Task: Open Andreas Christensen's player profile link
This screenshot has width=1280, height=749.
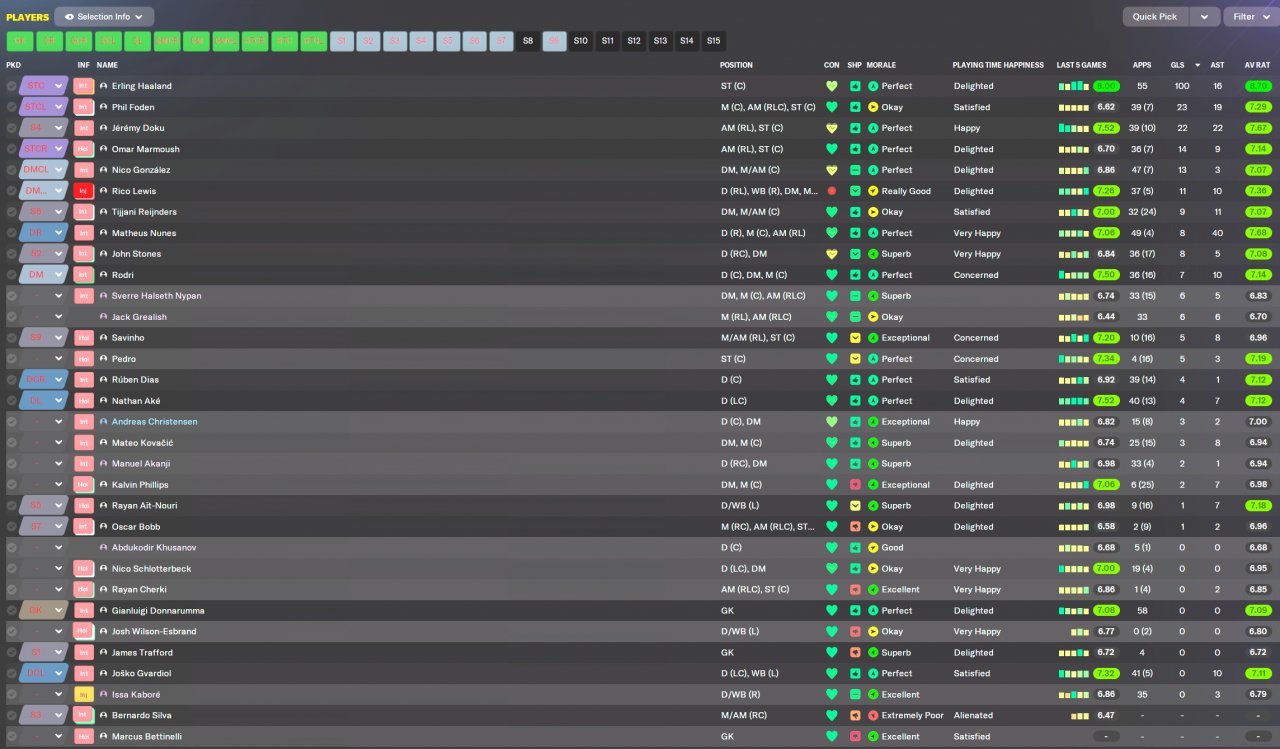Action: [154, 422]
